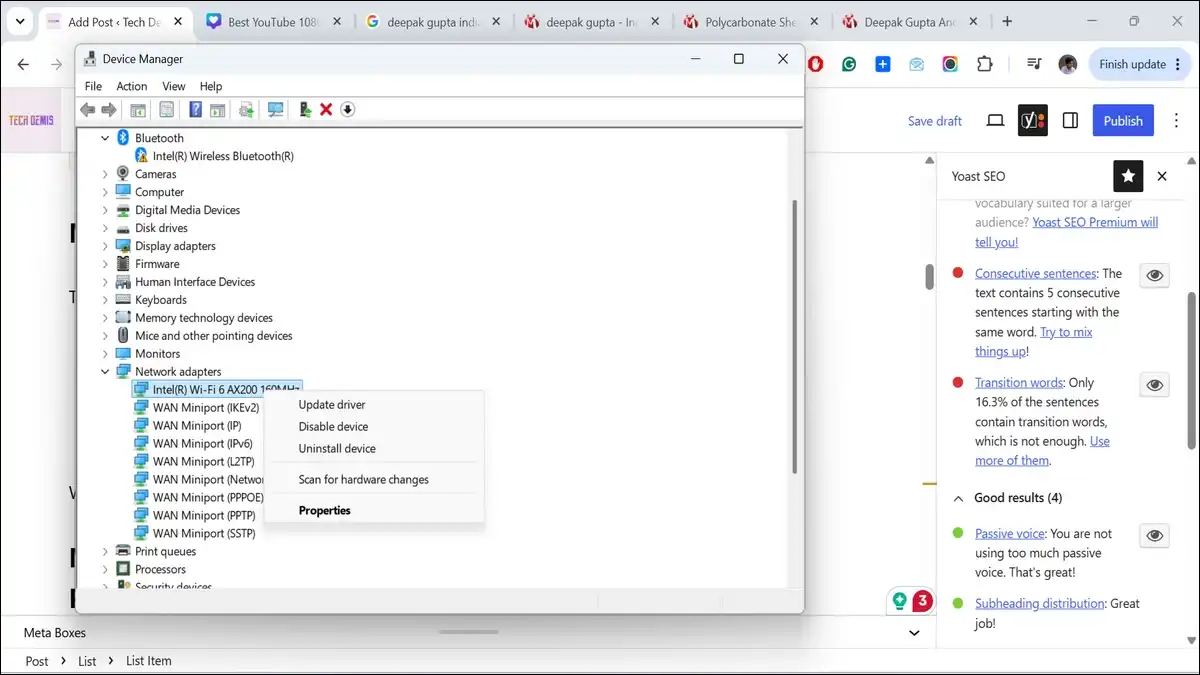The image size is (1200, 675).
Task: Click the laptop preview icon in WordPress editor
Action: (995, 121)
